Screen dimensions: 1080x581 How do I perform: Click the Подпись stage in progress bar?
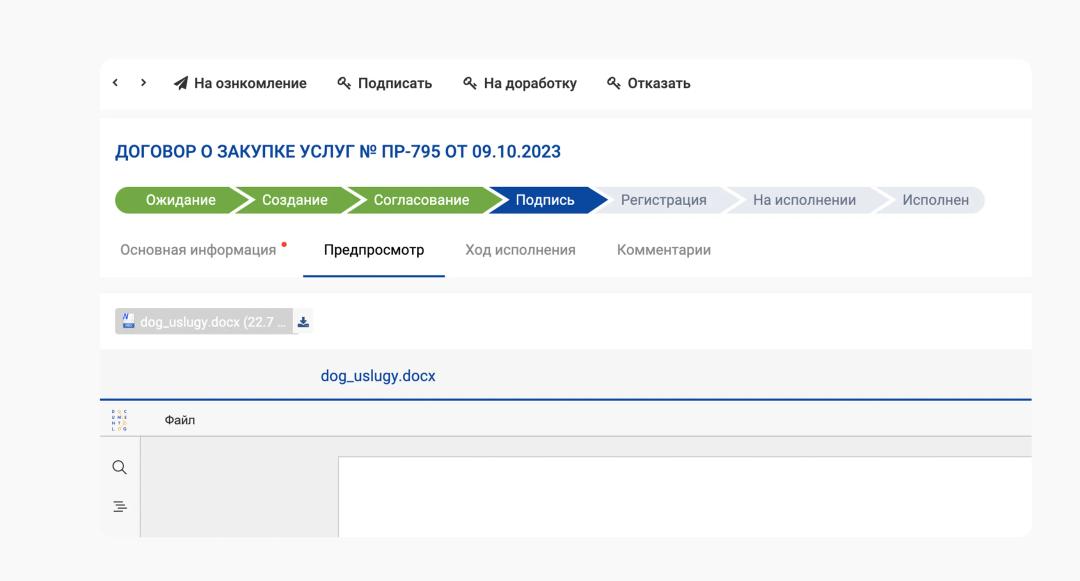click(545, 200)
